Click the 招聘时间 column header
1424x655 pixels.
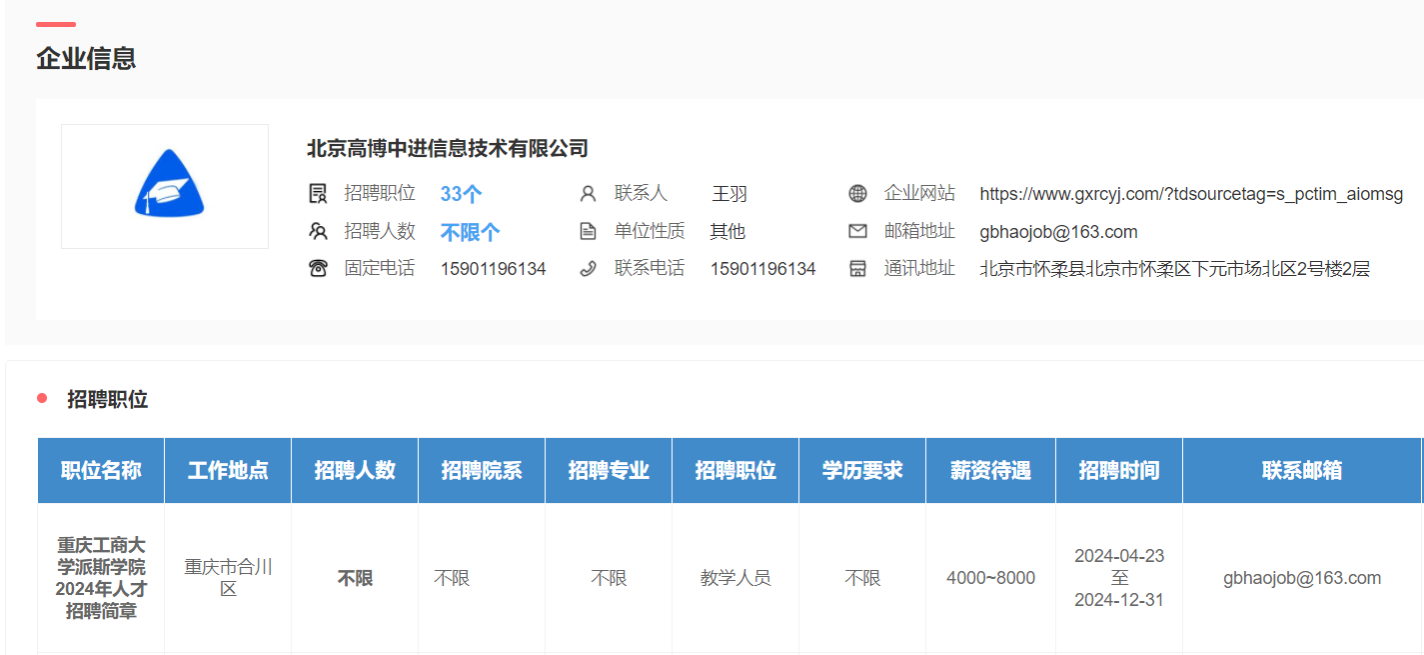pyautogui.click(x=1119, y=470)
